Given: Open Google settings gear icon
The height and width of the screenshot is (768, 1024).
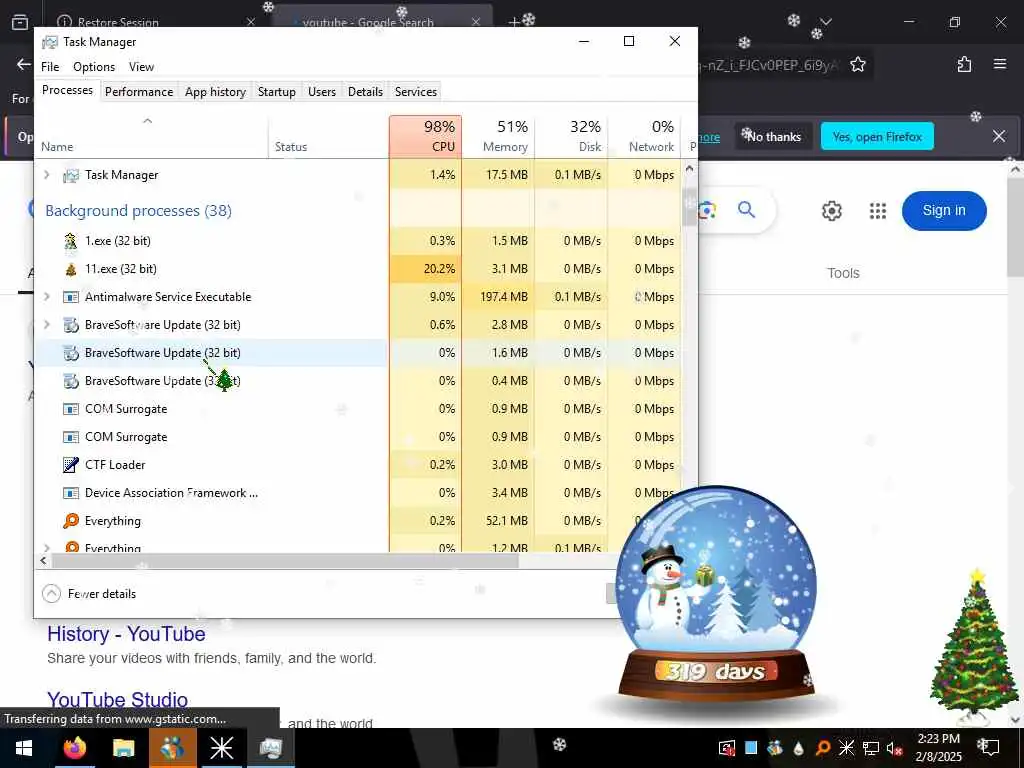Looking at the screenshot, I should point(831,211).
